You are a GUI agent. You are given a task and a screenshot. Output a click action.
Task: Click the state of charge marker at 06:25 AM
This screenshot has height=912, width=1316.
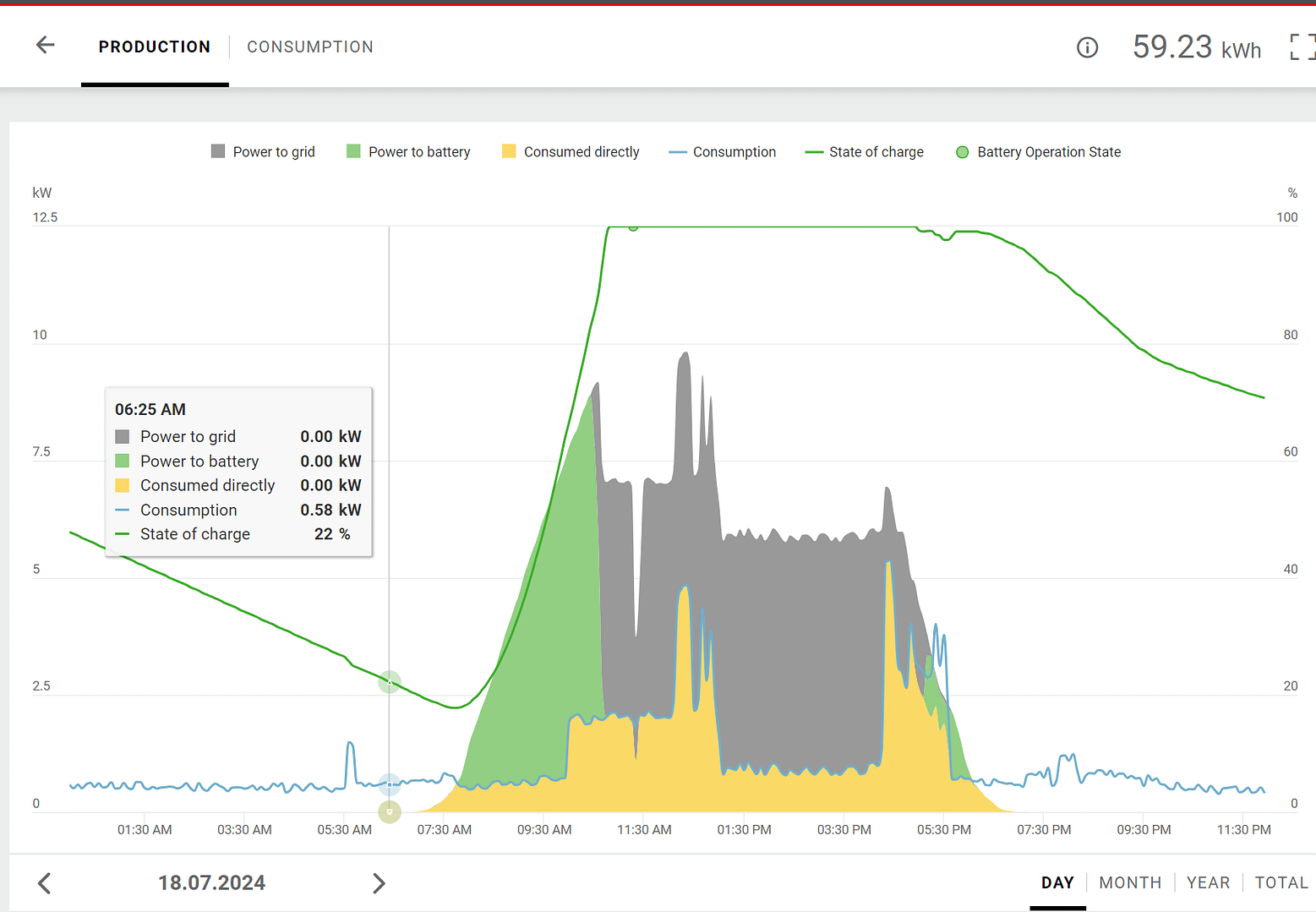point(389,682)
